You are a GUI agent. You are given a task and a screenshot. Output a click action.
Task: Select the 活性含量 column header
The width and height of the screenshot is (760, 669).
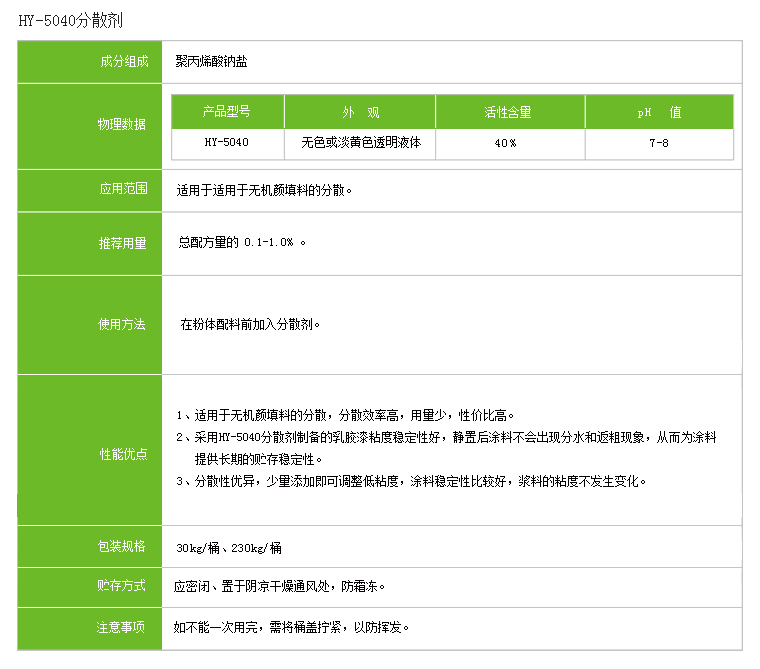509,112
